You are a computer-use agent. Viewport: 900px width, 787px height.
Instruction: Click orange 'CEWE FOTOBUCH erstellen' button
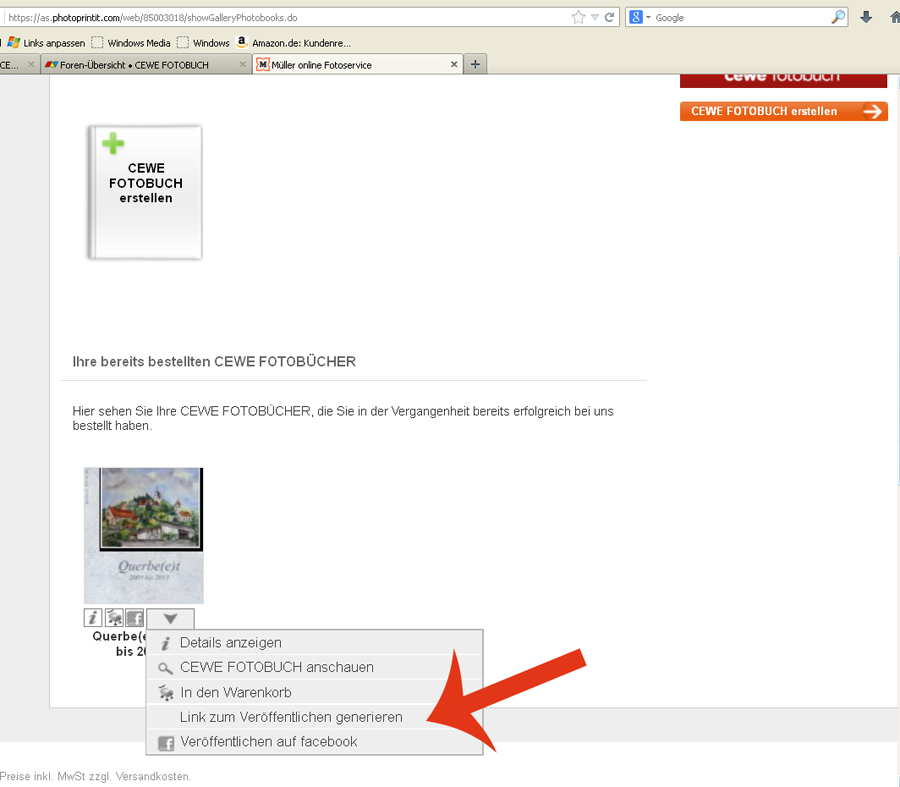[x=783, y=111]
